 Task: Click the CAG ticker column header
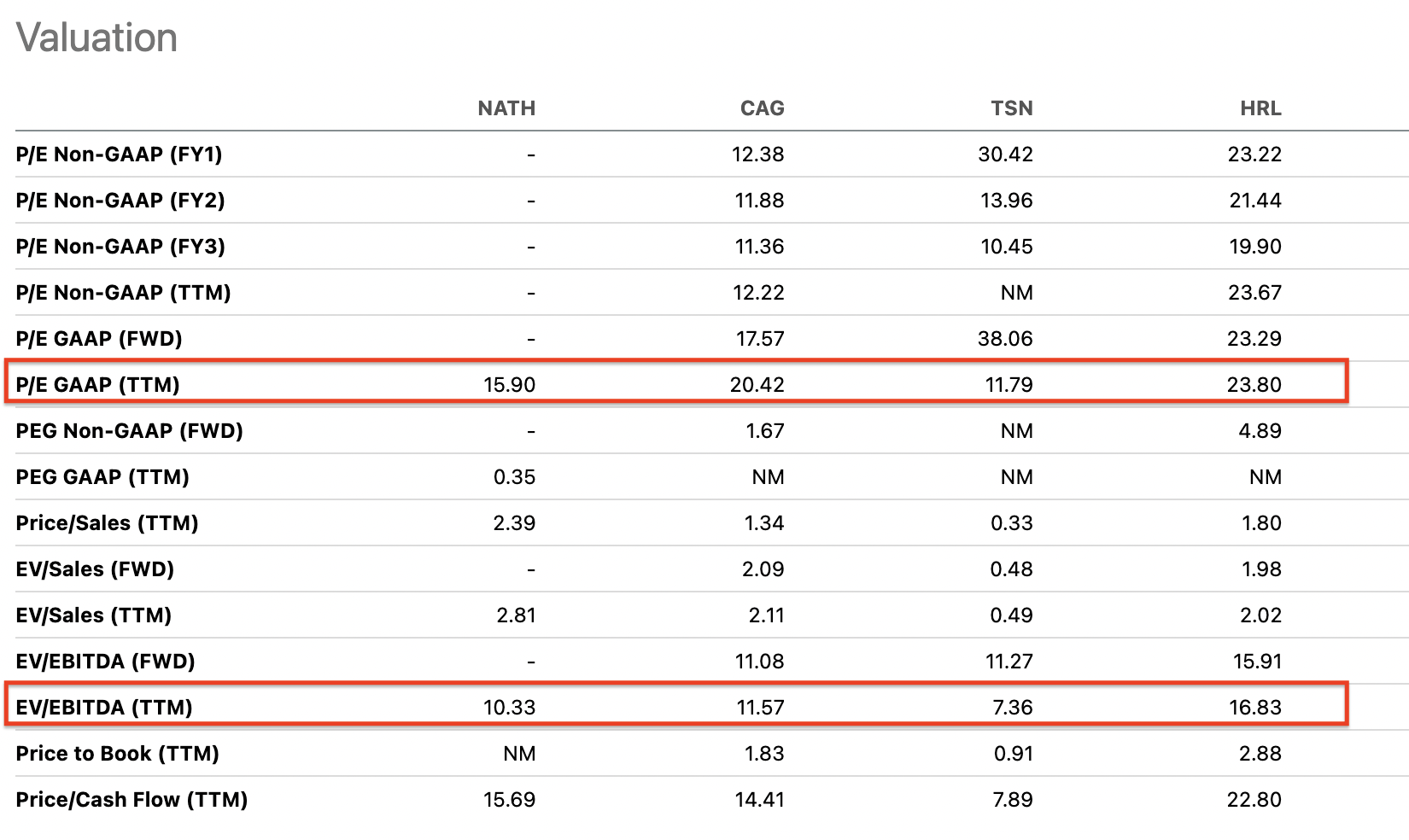762,108
